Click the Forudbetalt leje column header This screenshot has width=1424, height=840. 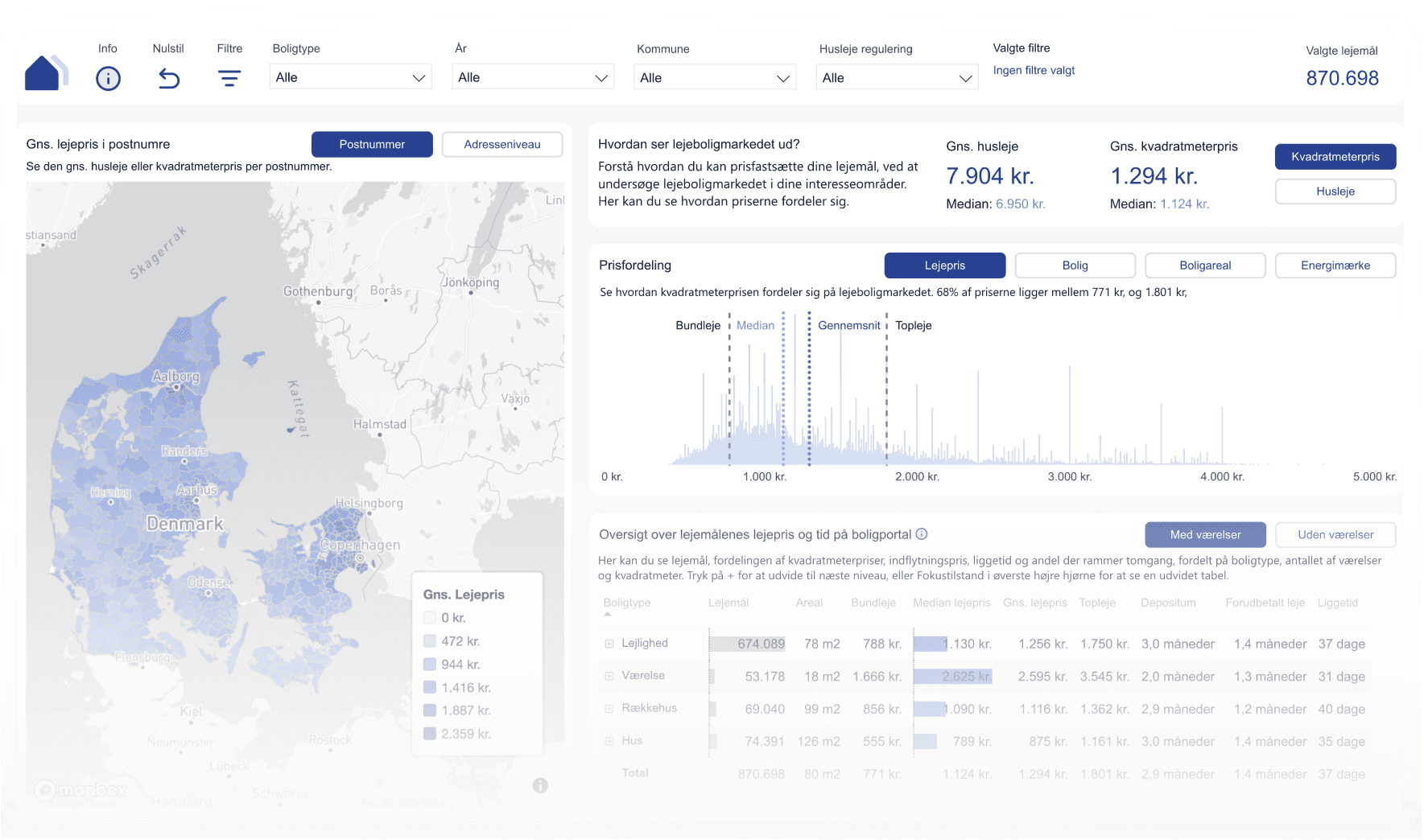click(x=1265, y=603)
